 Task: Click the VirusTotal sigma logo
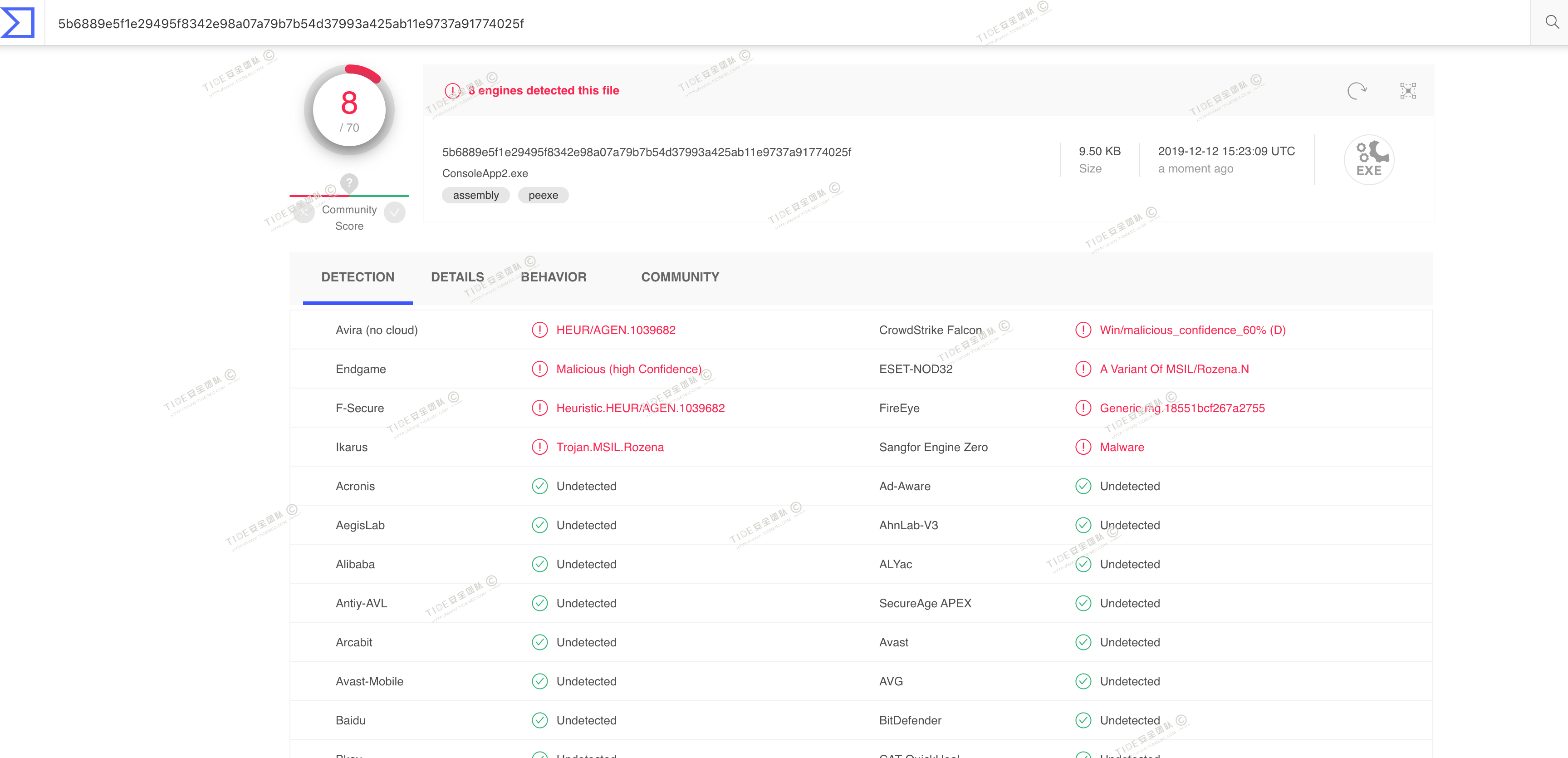coord(18,23)
